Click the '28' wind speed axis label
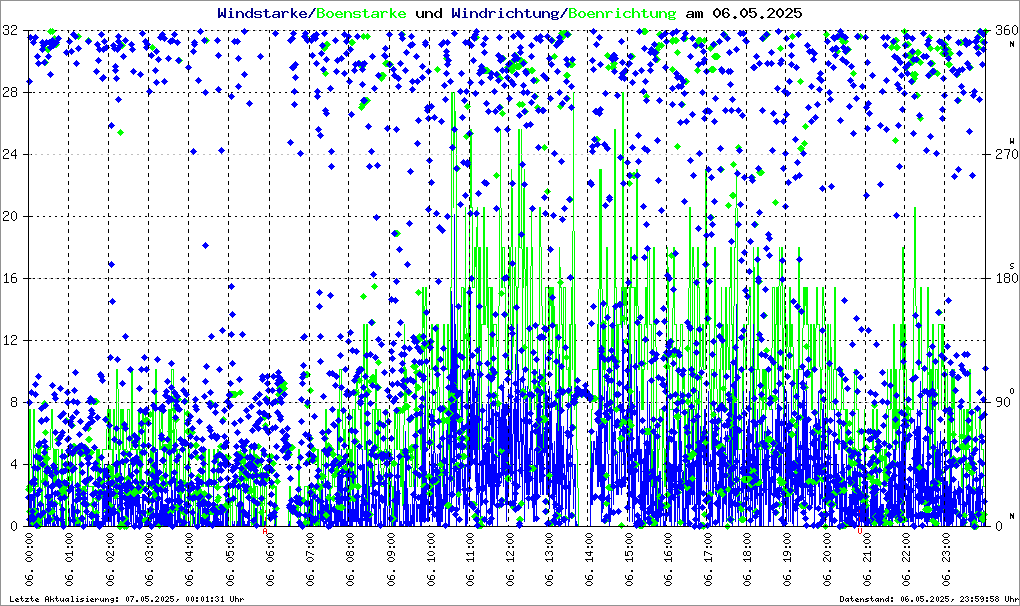 click(x=10, y=92)
